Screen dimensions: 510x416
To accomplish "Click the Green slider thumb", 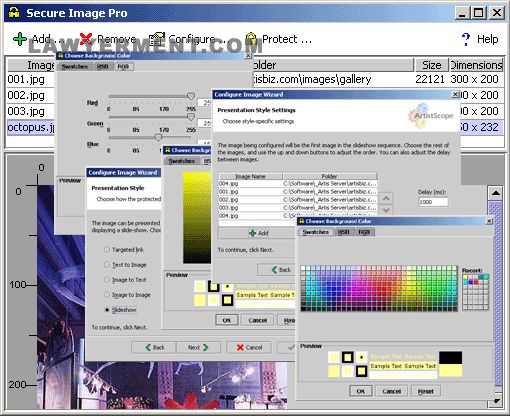I will coord(191,117).
